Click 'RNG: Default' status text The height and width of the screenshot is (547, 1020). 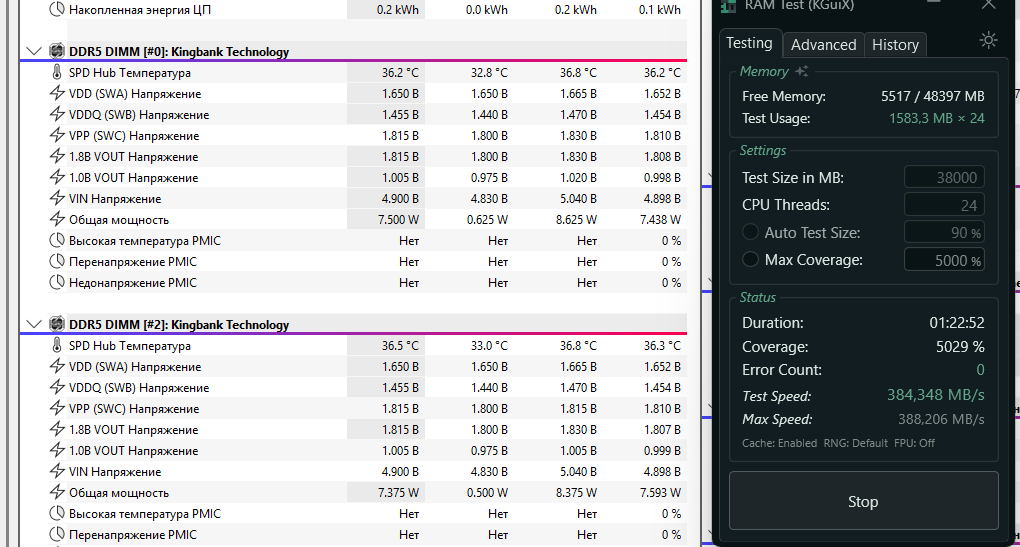coord(855,443)
